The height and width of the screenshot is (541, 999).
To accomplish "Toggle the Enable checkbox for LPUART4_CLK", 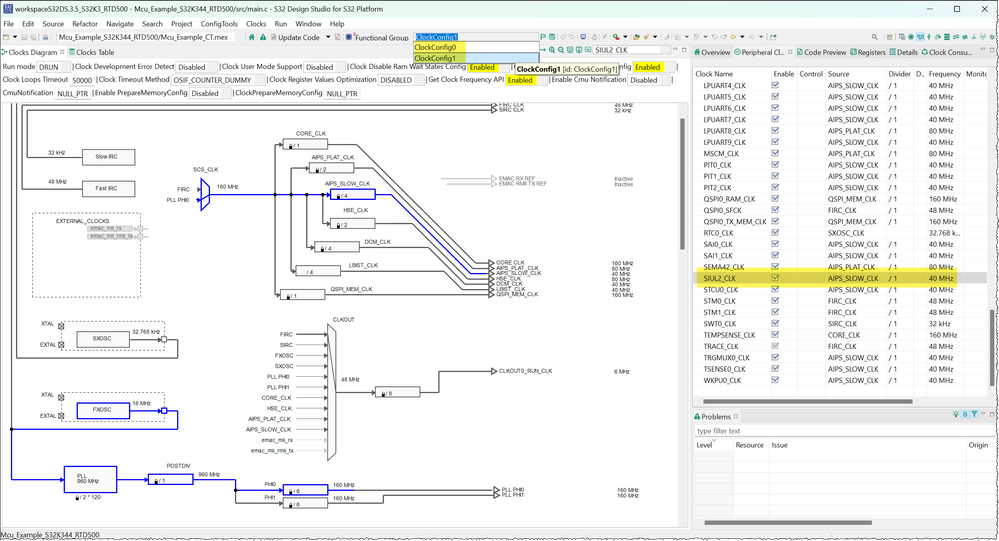I will point(775,85).
